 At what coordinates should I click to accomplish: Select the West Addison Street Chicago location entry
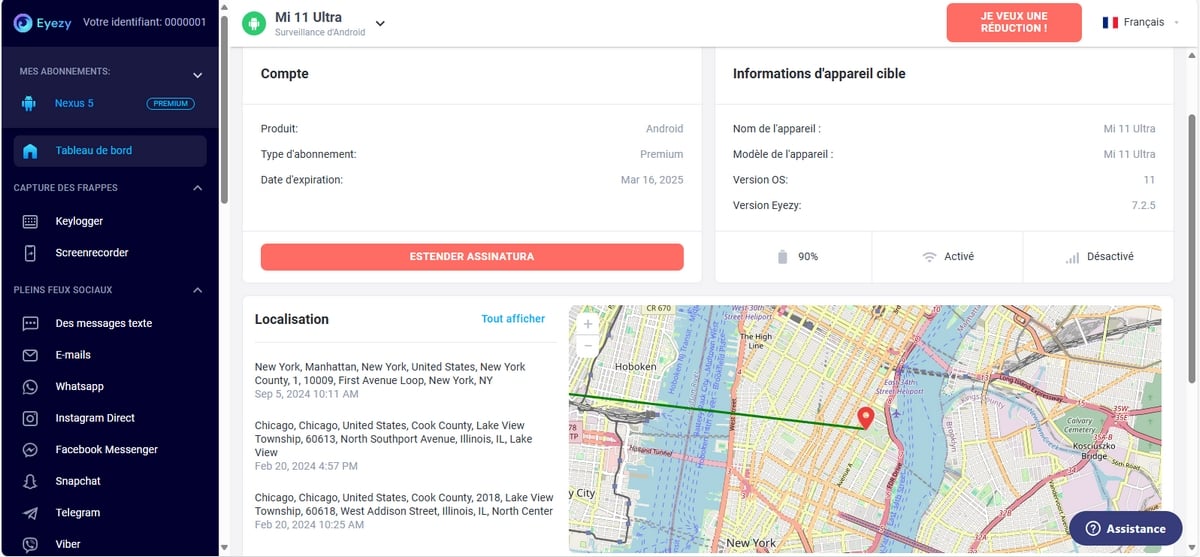tap(404, 511)
